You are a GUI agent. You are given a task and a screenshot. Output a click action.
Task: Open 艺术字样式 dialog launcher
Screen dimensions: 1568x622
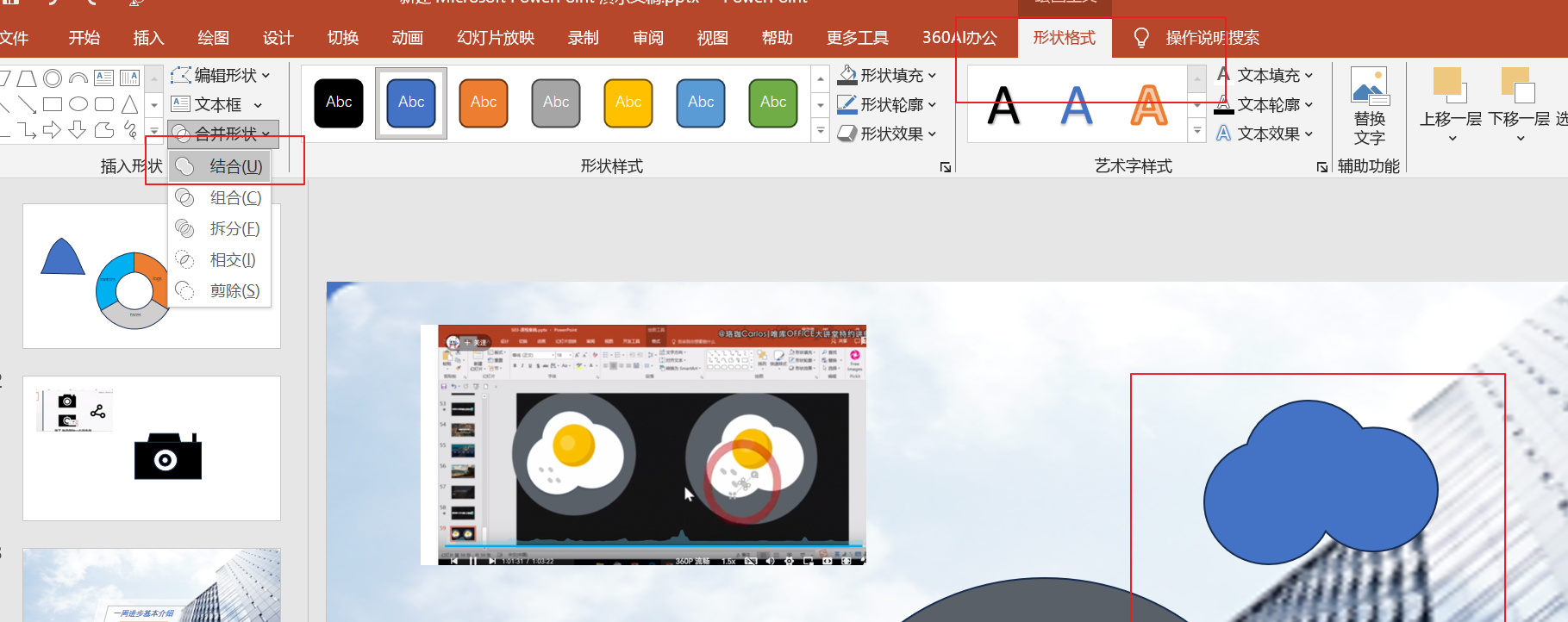point(1322,167)
